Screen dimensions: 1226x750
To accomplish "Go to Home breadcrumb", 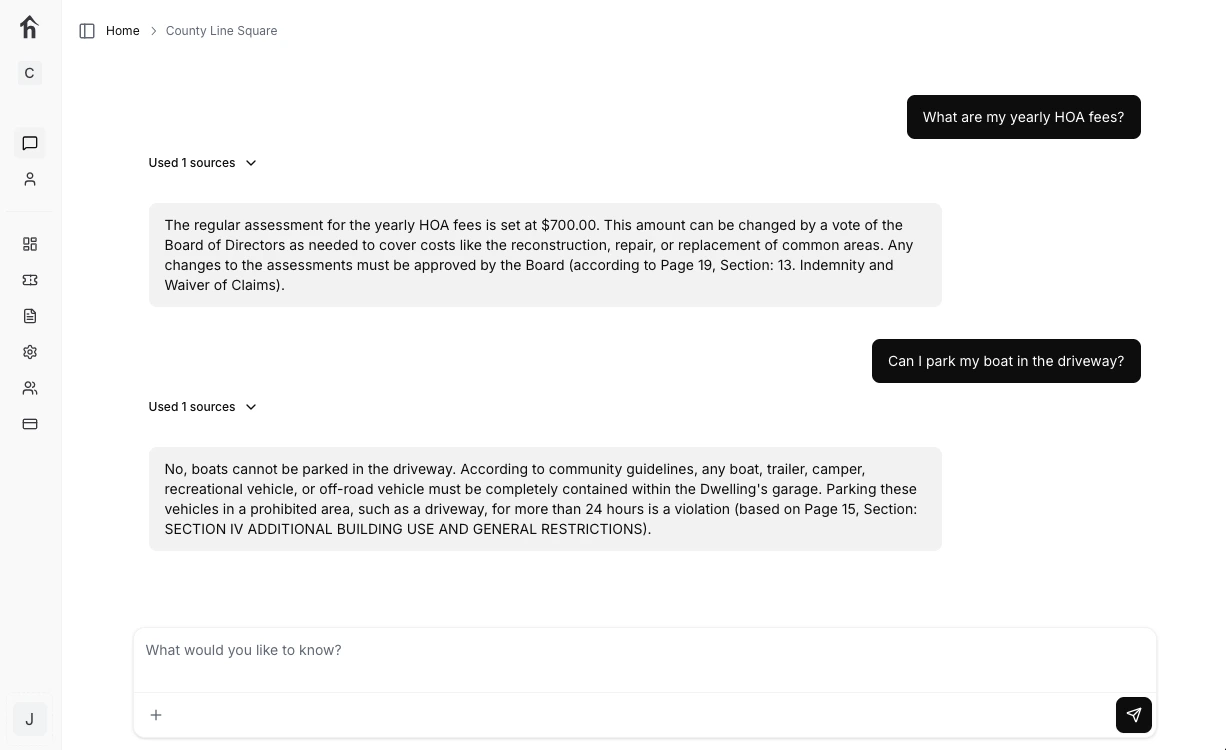I will (123, 31).
